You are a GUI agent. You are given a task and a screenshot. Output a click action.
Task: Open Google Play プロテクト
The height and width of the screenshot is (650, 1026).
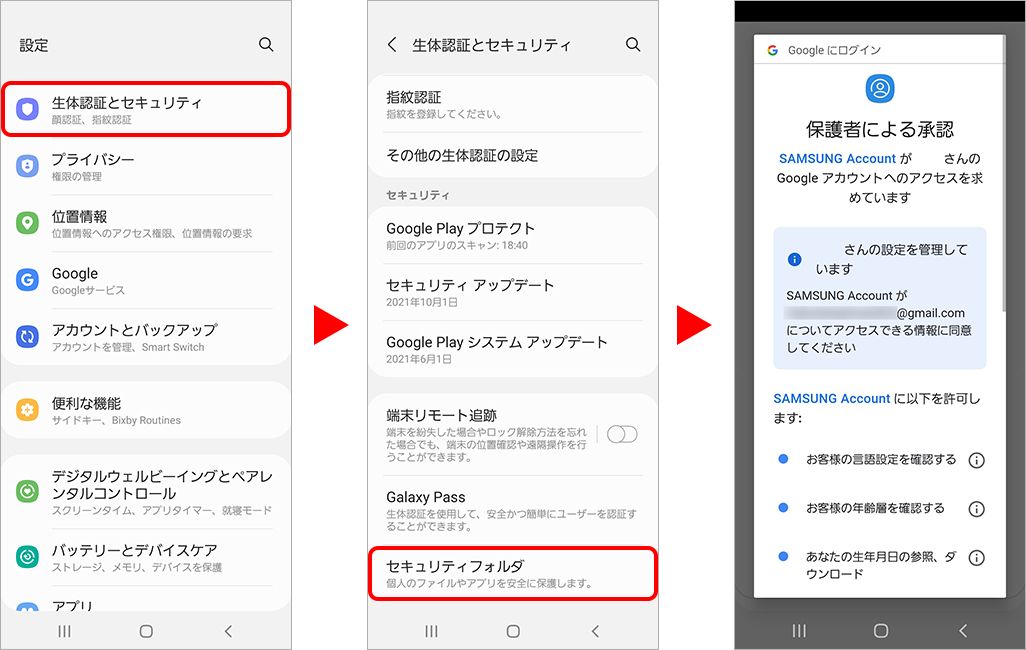[513, 236]
